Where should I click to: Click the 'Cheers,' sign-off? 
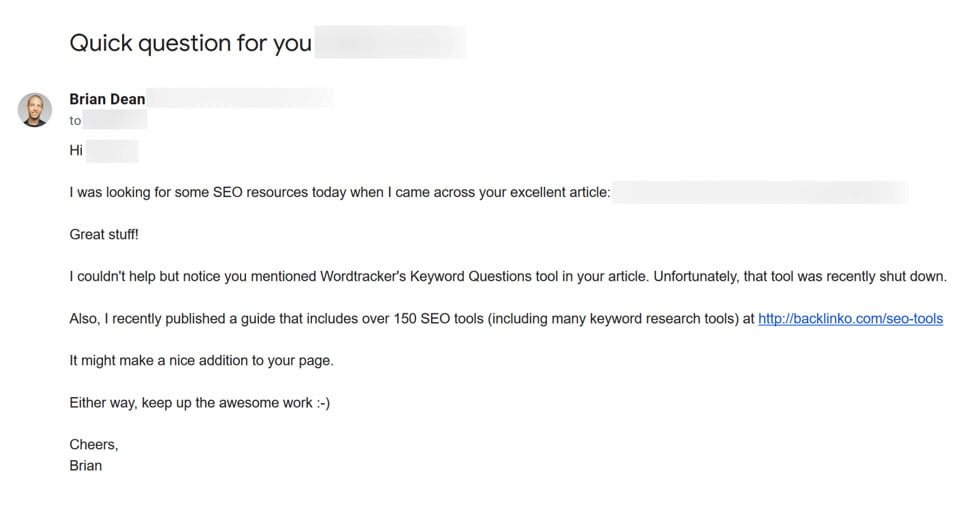93,444
